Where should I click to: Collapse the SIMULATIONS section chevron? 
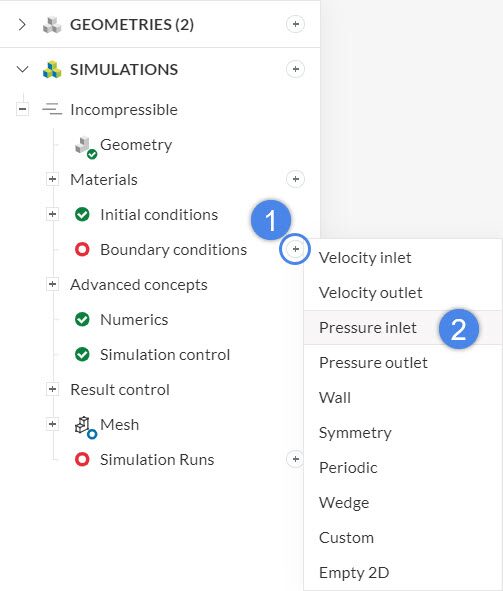pyautogui.click(x=23, y=69)
